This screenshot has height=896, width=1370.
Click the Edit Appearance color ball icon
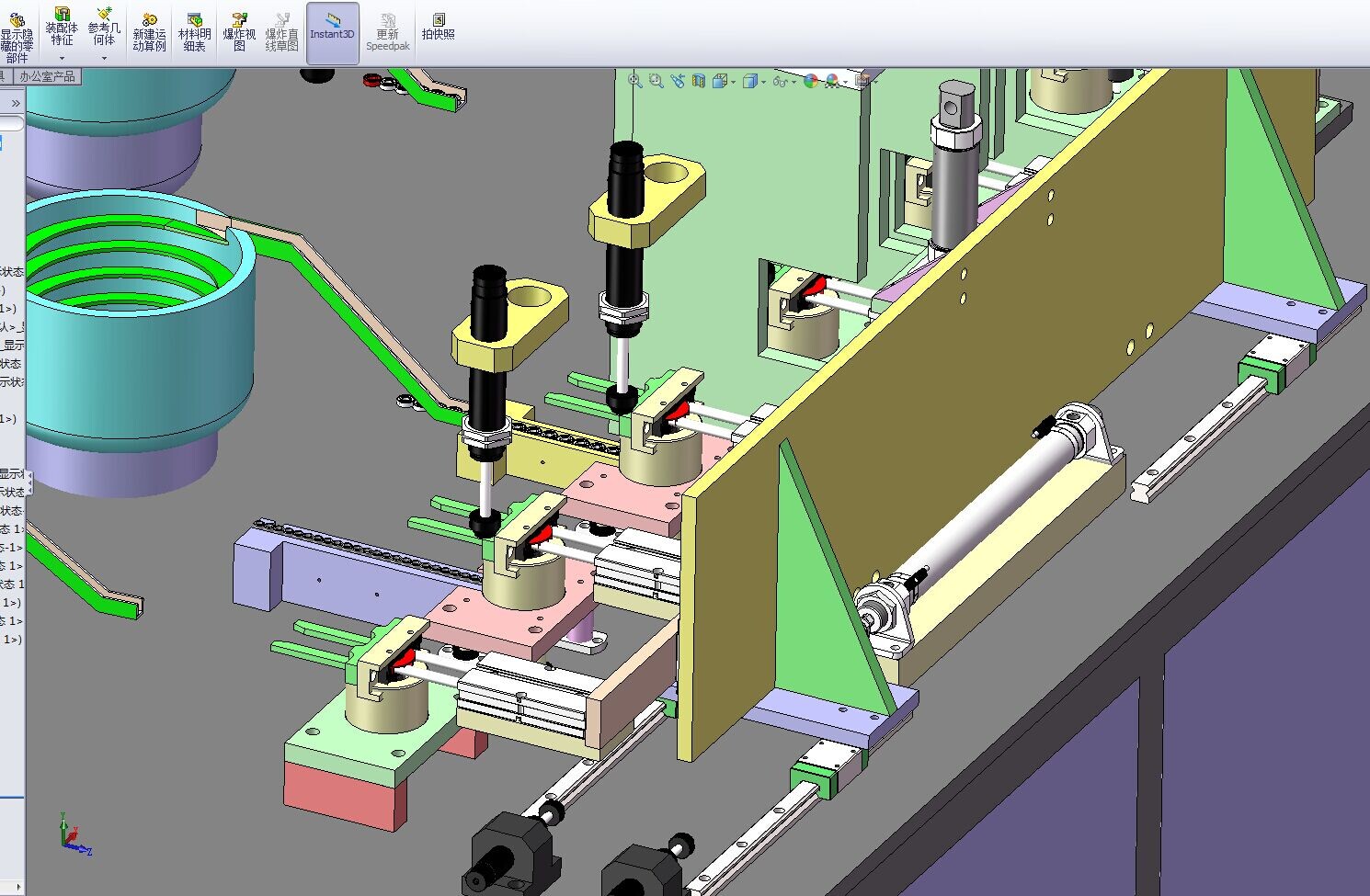point(811,81)
